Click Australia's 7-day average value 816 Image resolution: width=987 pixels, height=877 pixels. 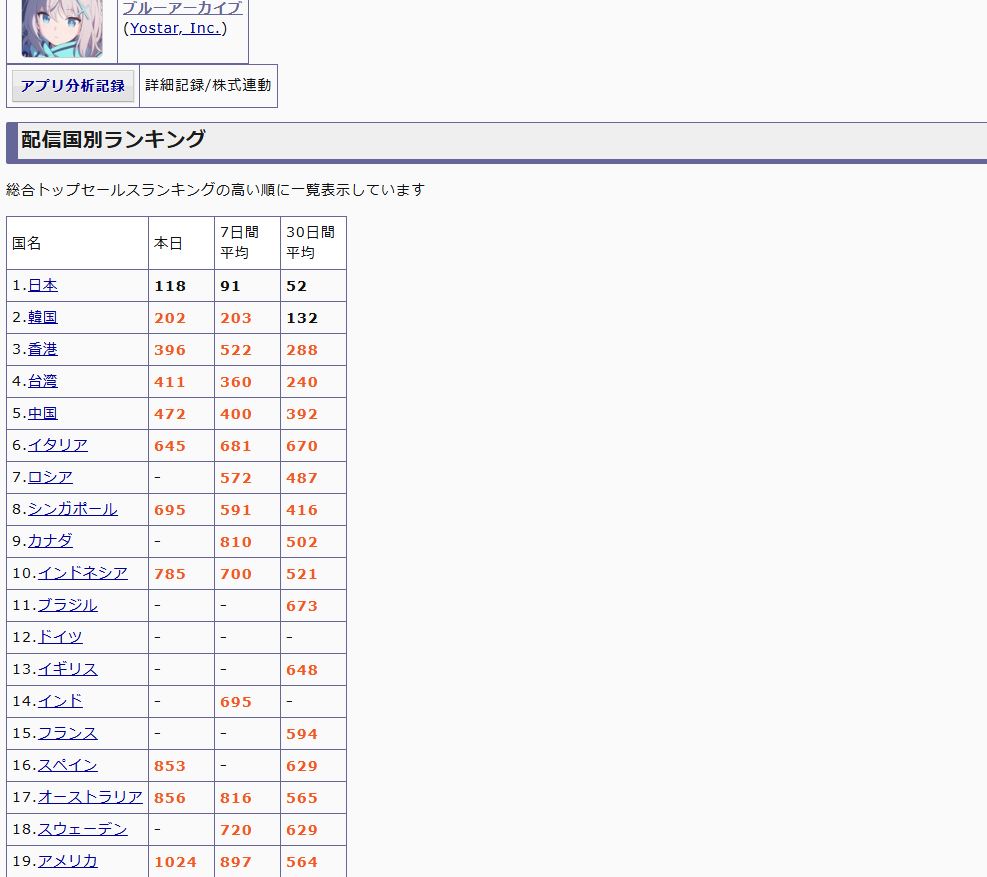(x=236, y=798)
